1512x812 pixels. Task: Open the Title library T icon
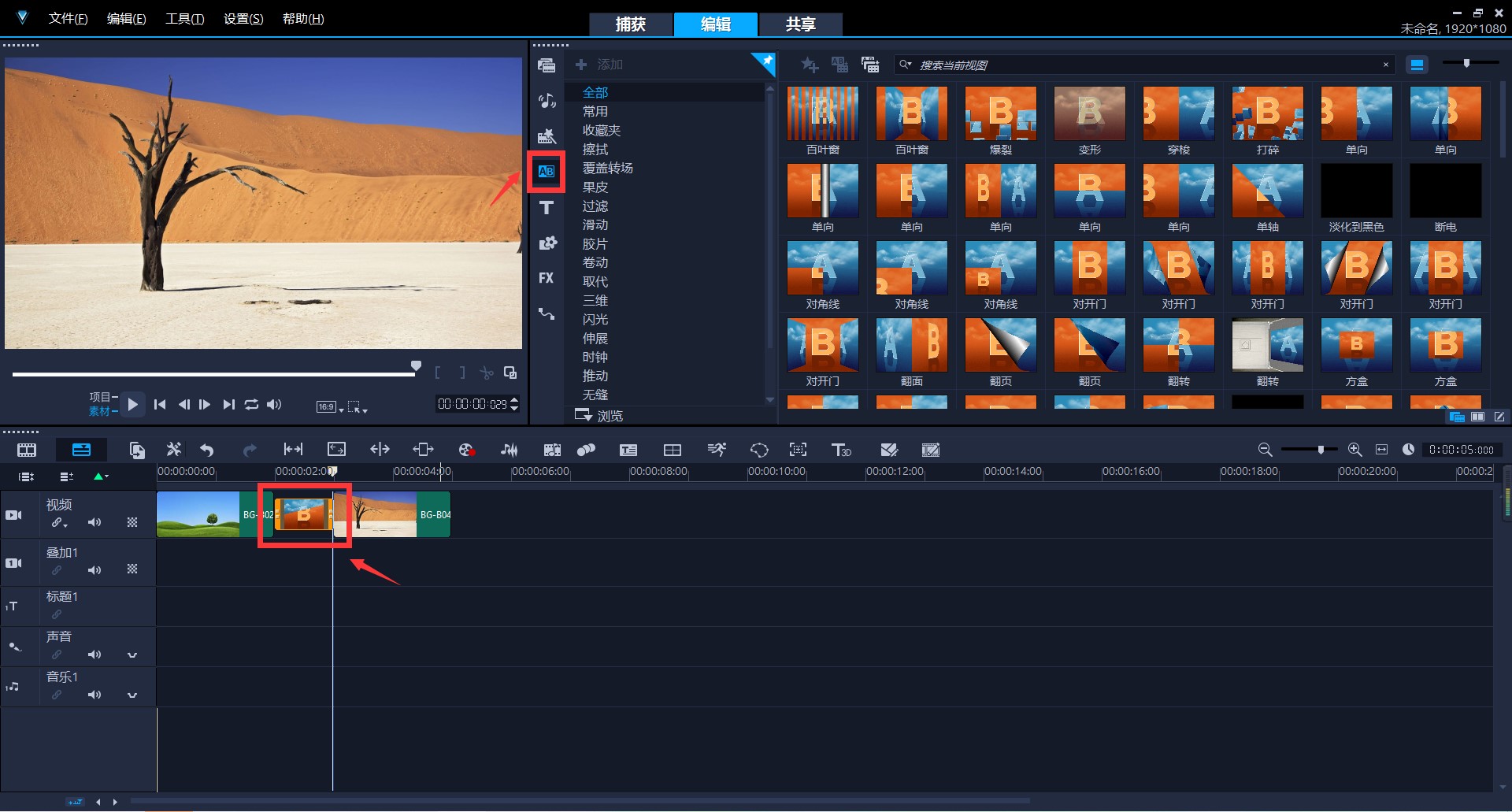[547, 207]
